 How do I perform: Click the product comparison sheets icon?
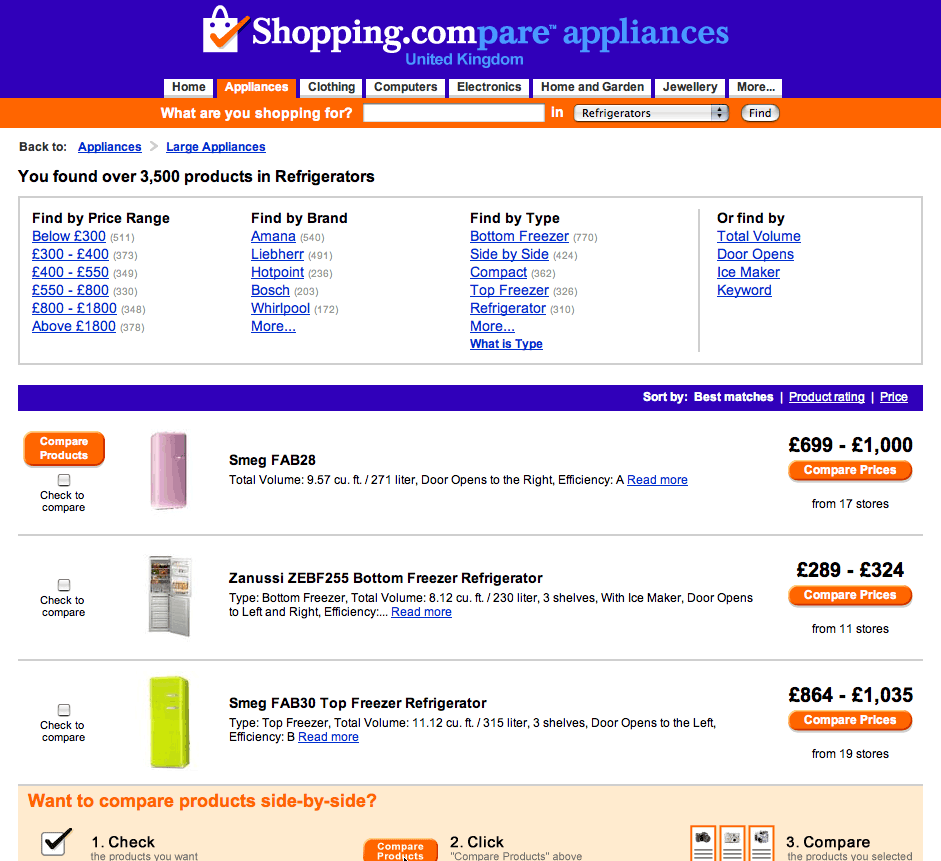732,843
